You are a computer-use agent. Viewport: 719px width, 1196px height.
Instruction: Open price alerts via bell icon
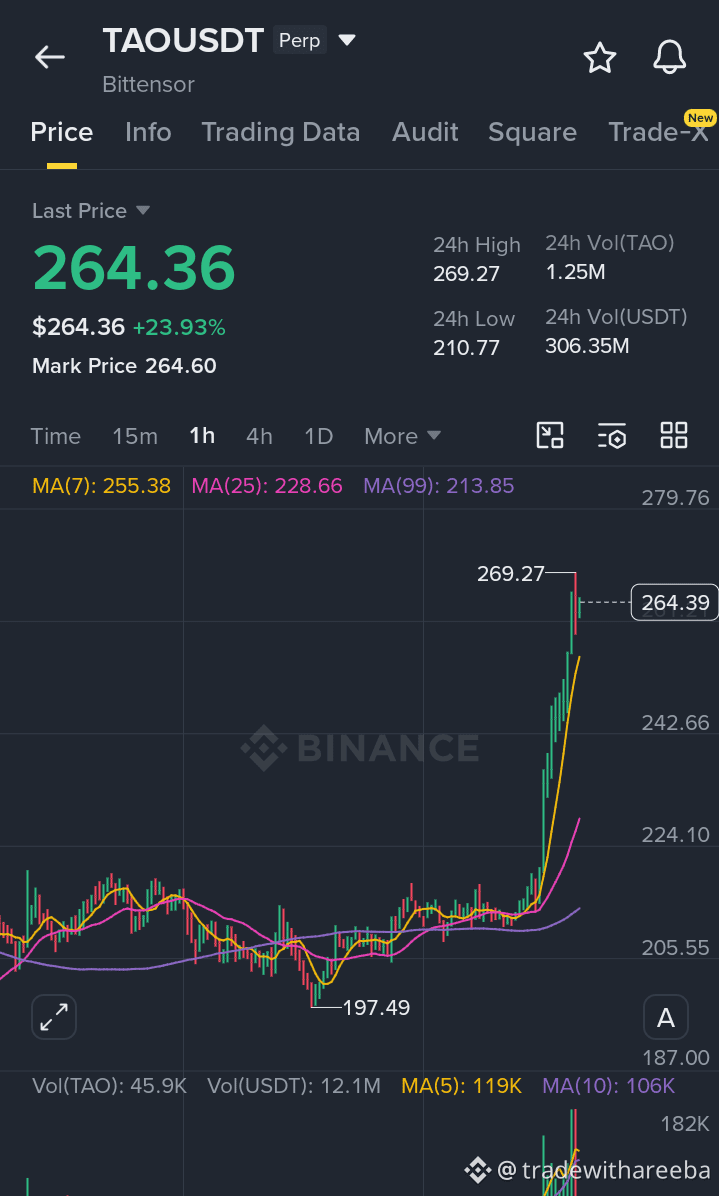(669, 57)
